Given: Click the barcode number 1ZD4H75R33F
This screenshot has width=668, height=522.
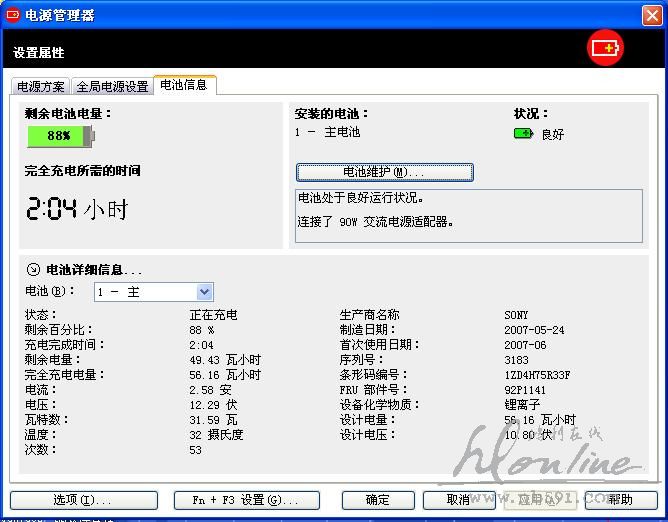Looking at the screenshot, I should tap(537, 375).
